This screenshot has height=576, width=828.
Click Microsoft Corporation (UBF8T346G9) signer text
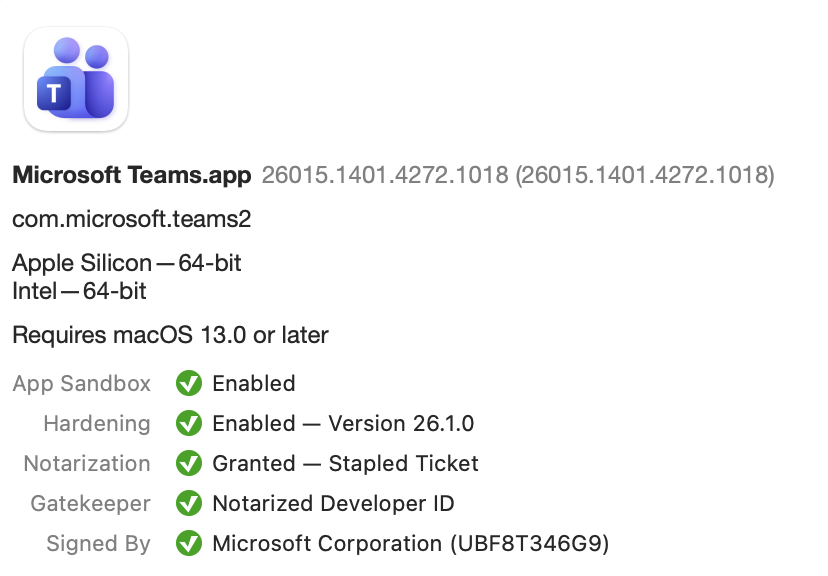click(x=410, y=544)
